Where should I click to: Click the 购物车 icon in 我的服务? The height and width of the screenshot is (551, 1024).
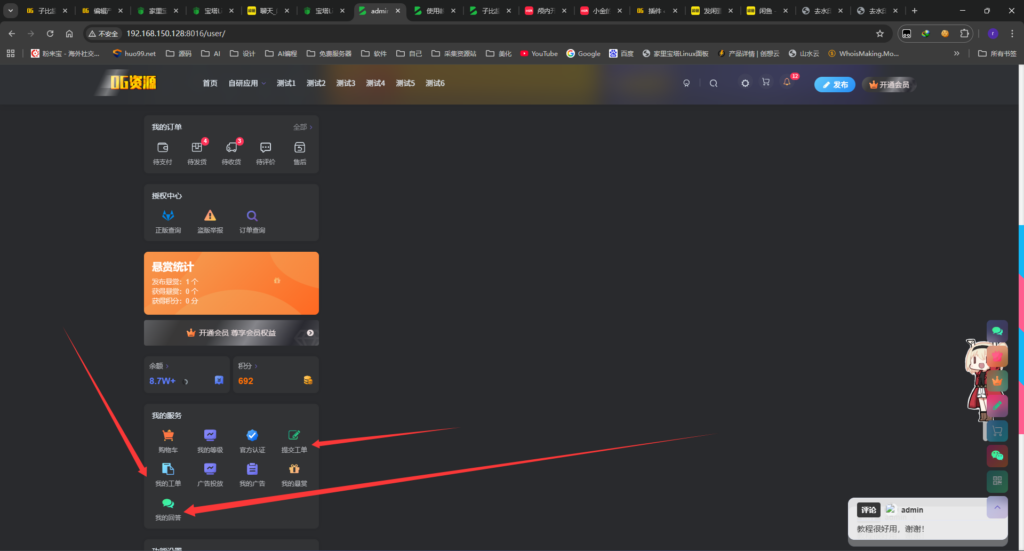point(168,440)
